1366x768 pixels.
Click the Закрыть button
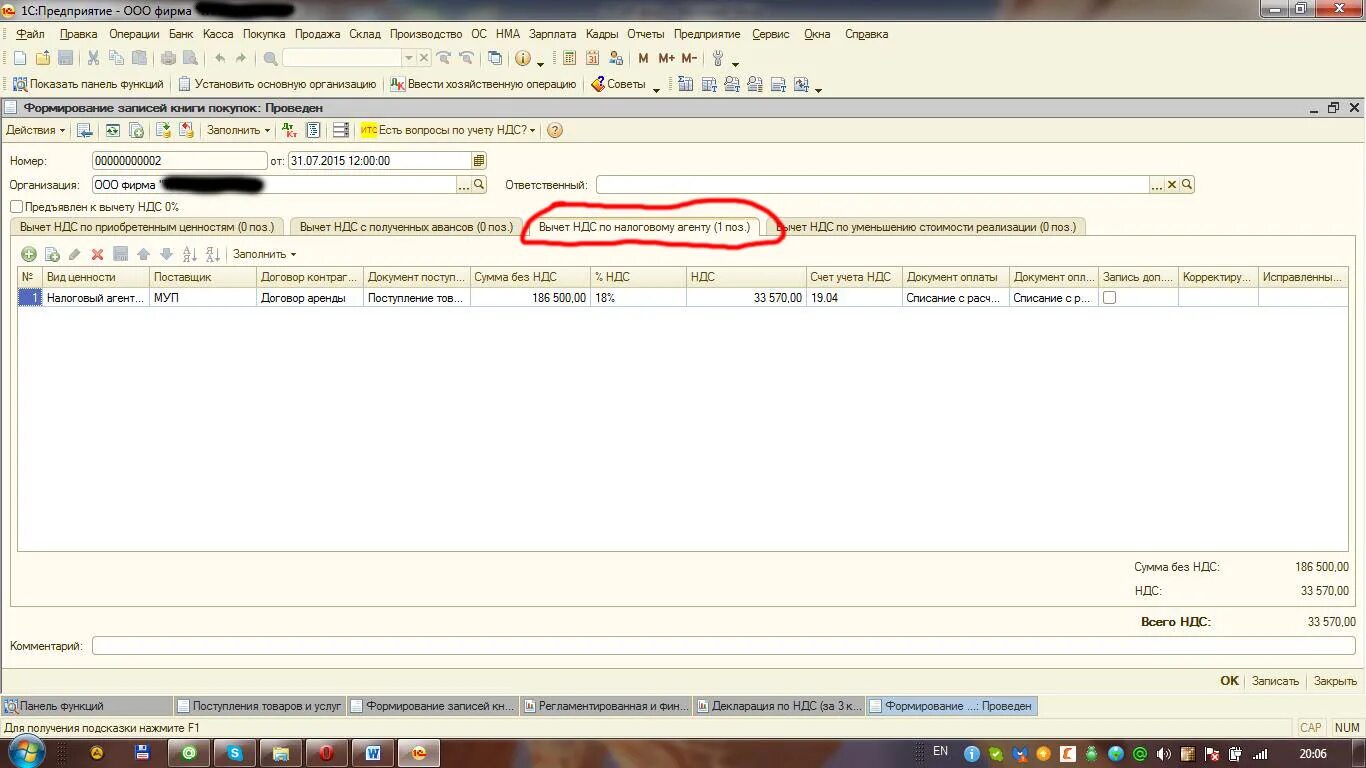[x=1335, y=681]
